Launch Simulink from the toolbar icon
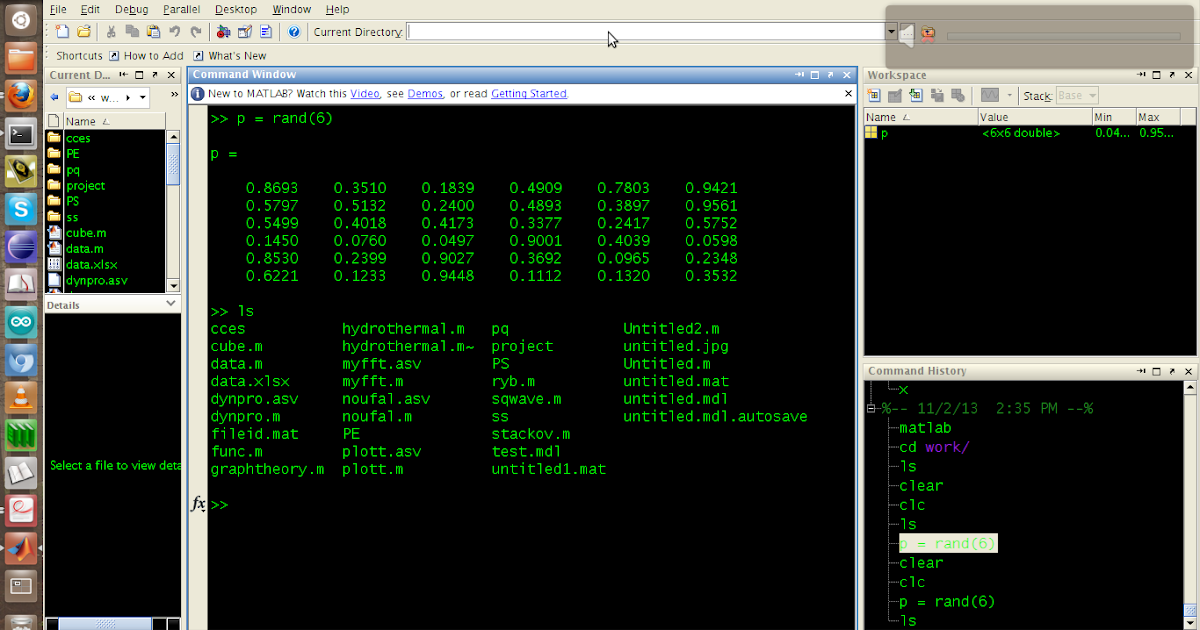The image size is (1200, 630). [223, 32]
